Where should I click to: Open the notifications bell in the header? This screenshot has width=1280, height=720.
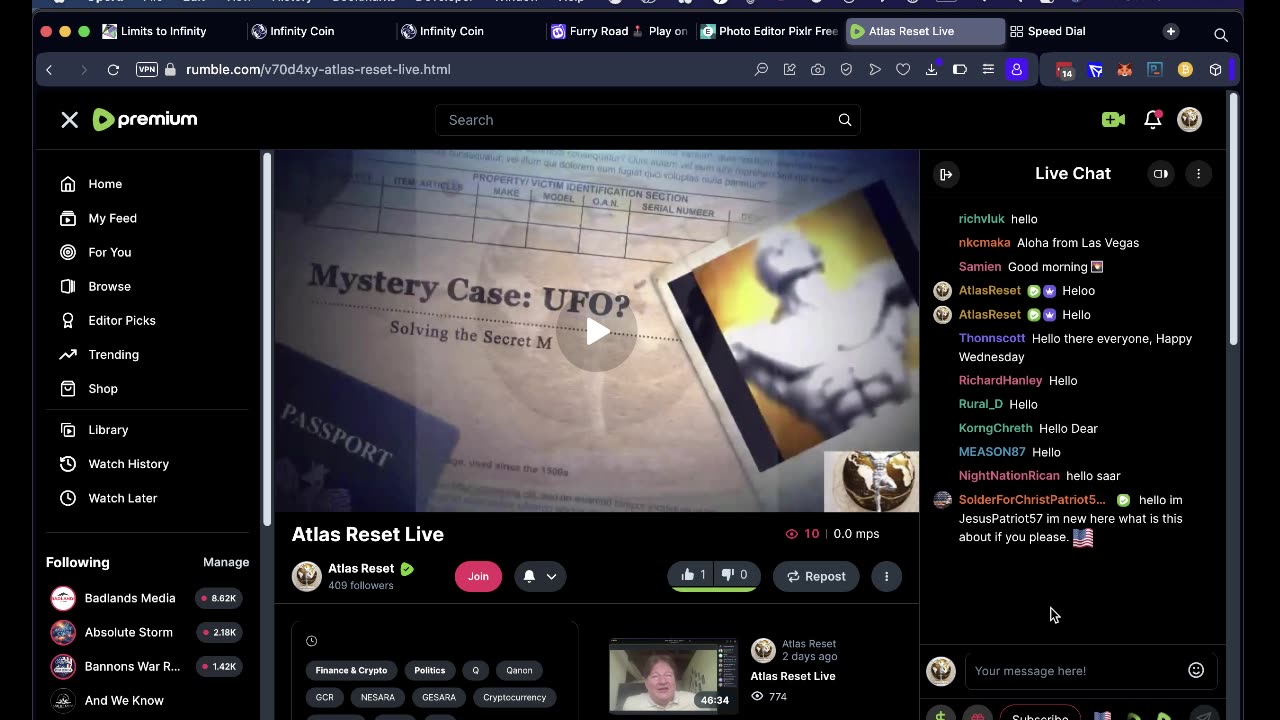coord(1152,120)
